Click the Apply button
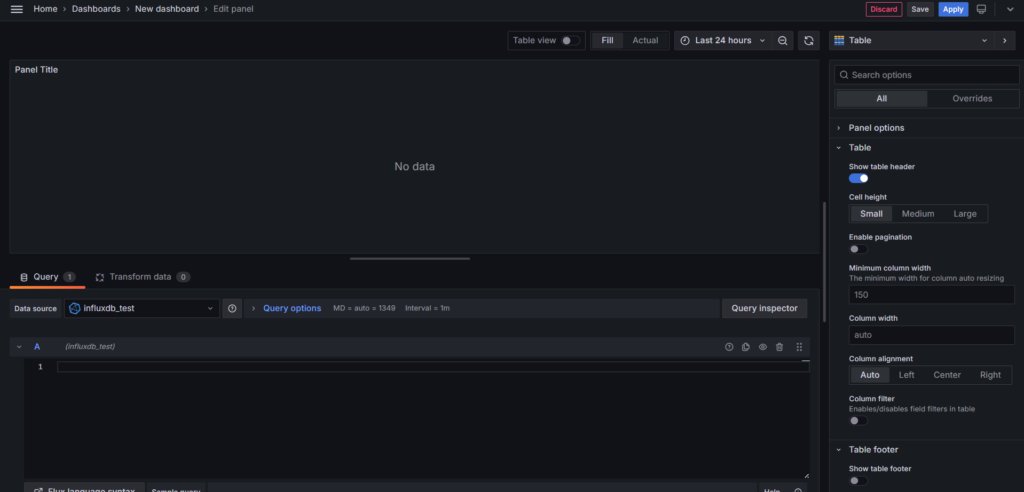Image resolution: width=1024 pixels, height=492 pixels. pos(953,9)
